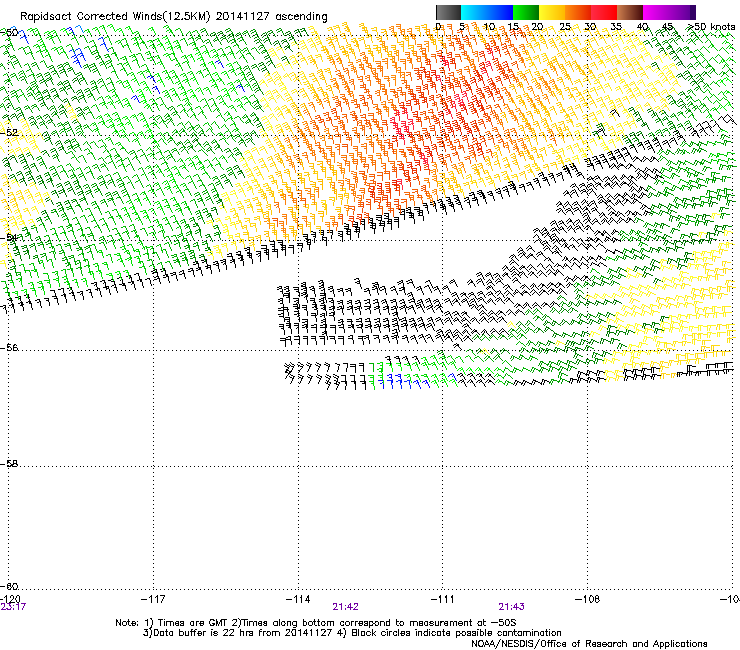740x650 pixels.
Task: Click the legend scale value '25'
Action: tap(565, 26)
